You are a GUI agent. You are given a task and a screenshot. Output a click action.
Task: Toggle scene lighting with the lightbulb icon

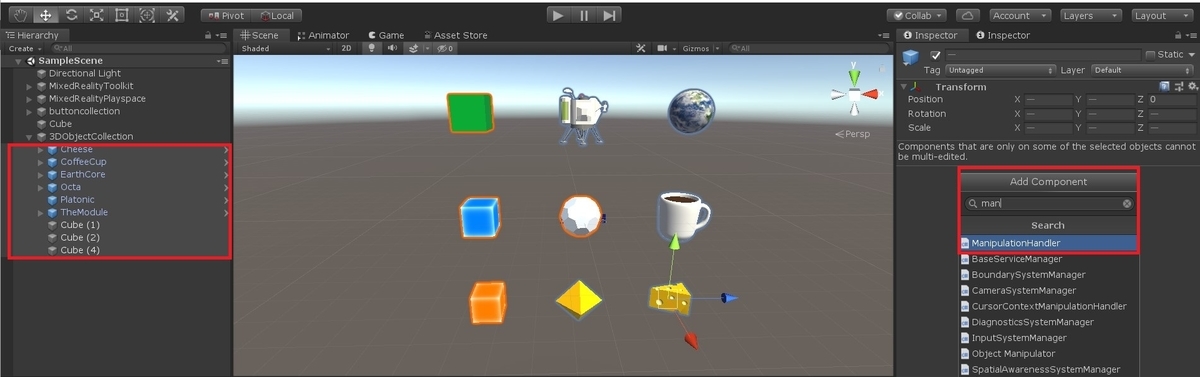click(371, 48)
